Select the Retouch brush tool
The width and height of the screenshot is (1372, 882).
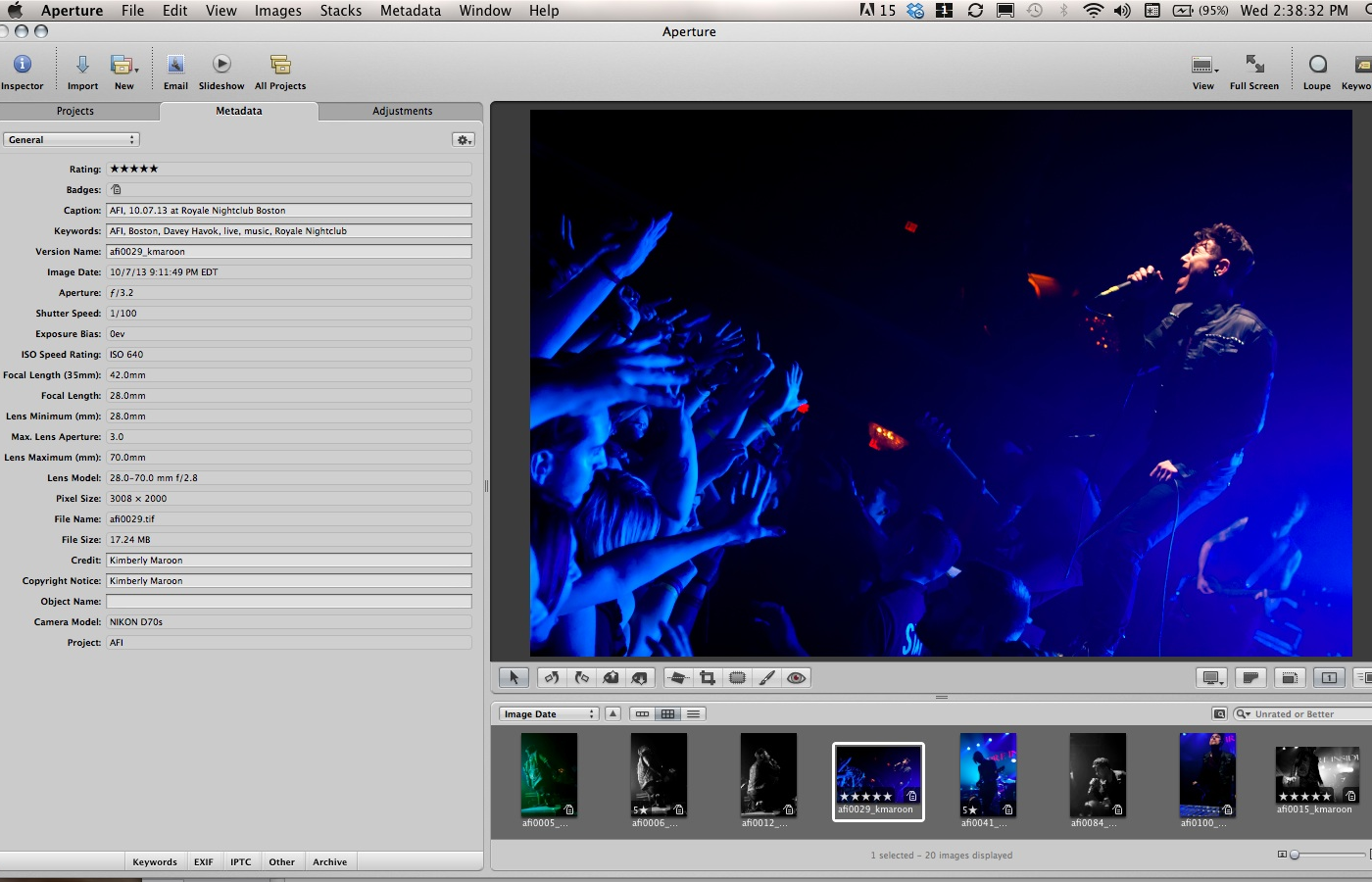tap(767, 677)
